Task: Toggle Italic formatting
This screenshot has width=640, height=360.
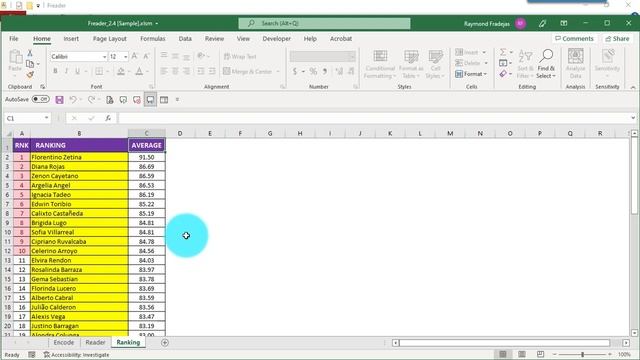Action: (66, 71)
